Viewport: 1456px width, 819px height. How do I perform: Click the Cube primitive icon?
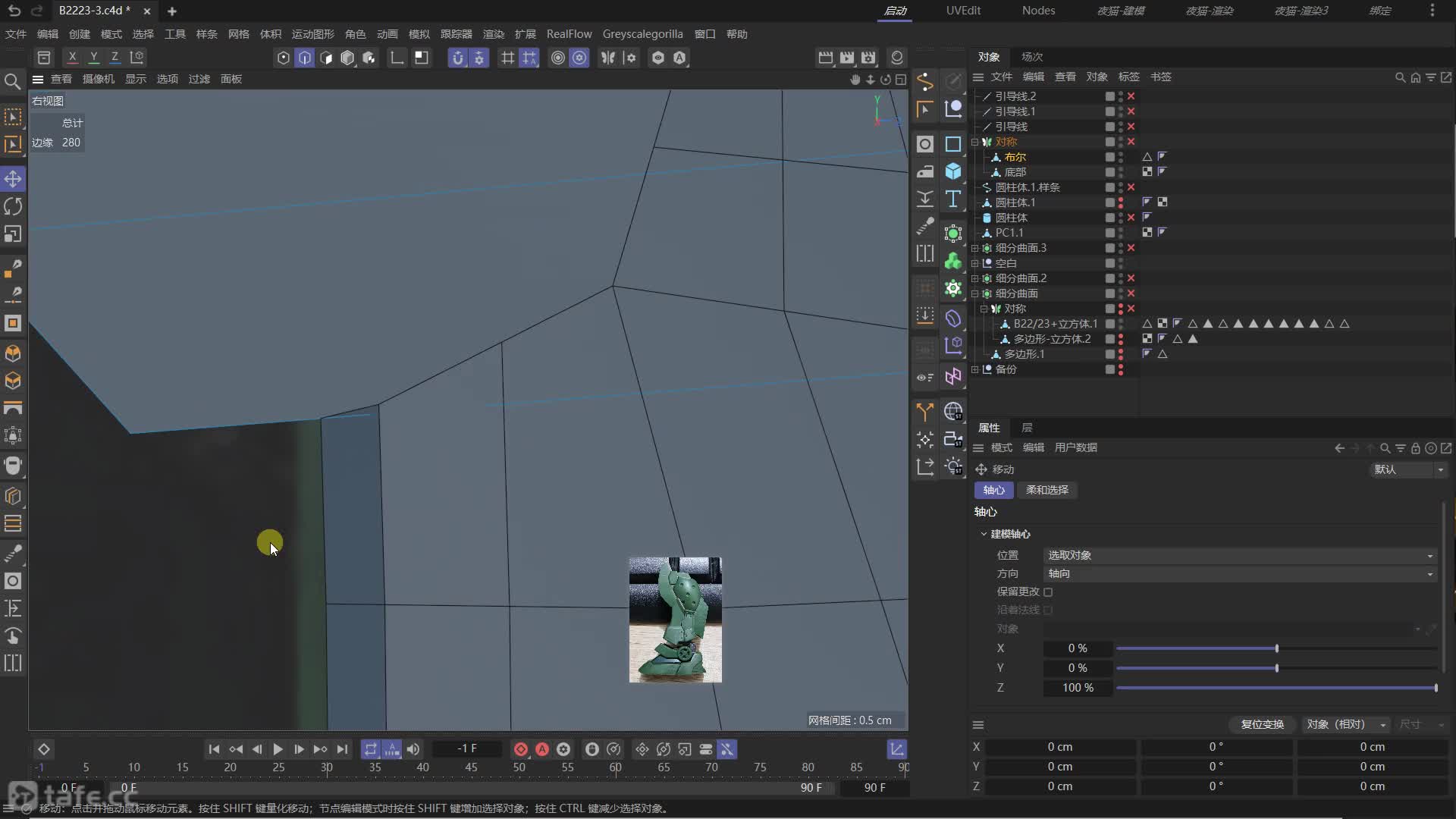[953, 171]
